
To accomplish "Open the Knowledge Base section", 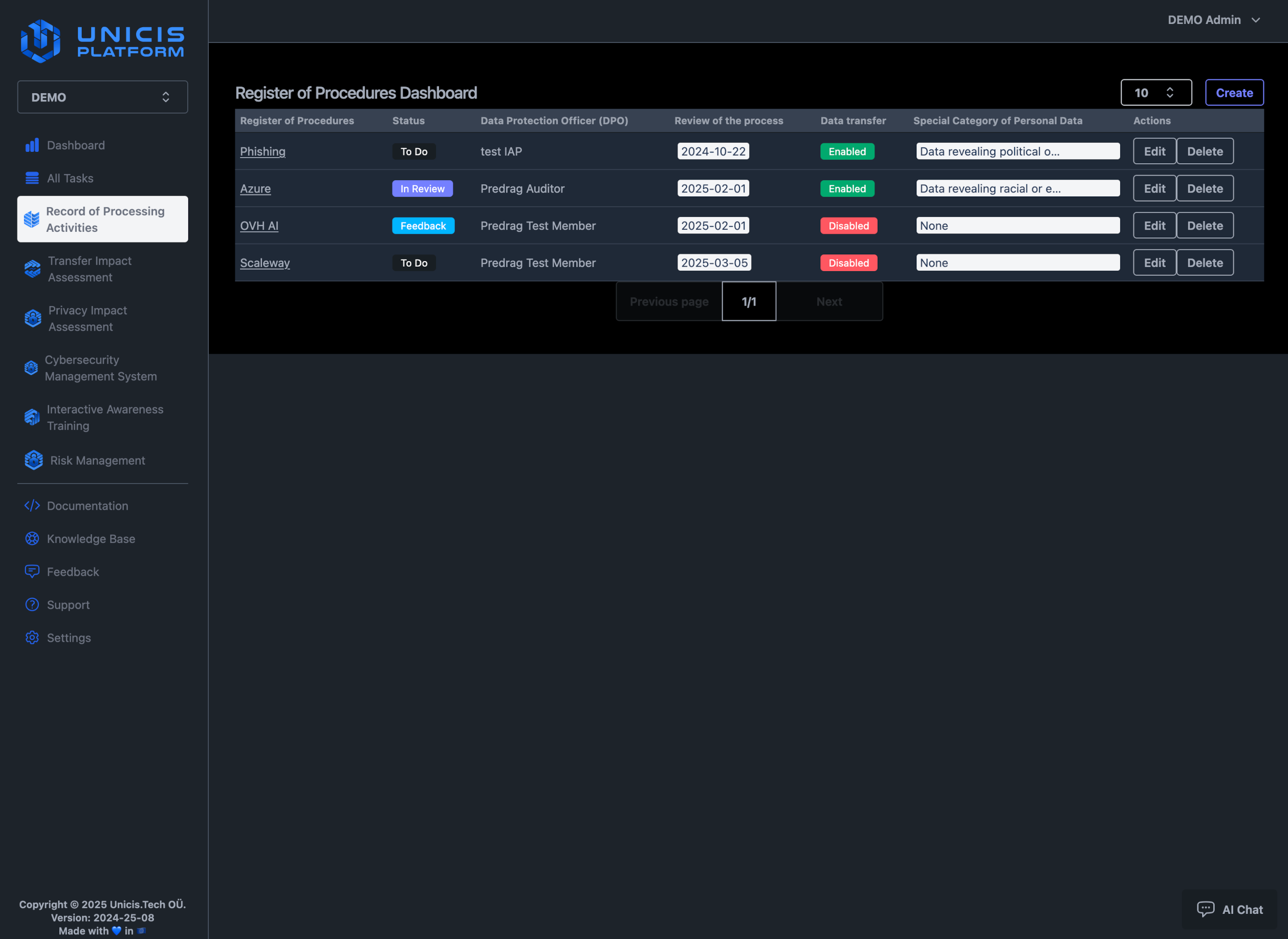I will click(x=91, y=538).
